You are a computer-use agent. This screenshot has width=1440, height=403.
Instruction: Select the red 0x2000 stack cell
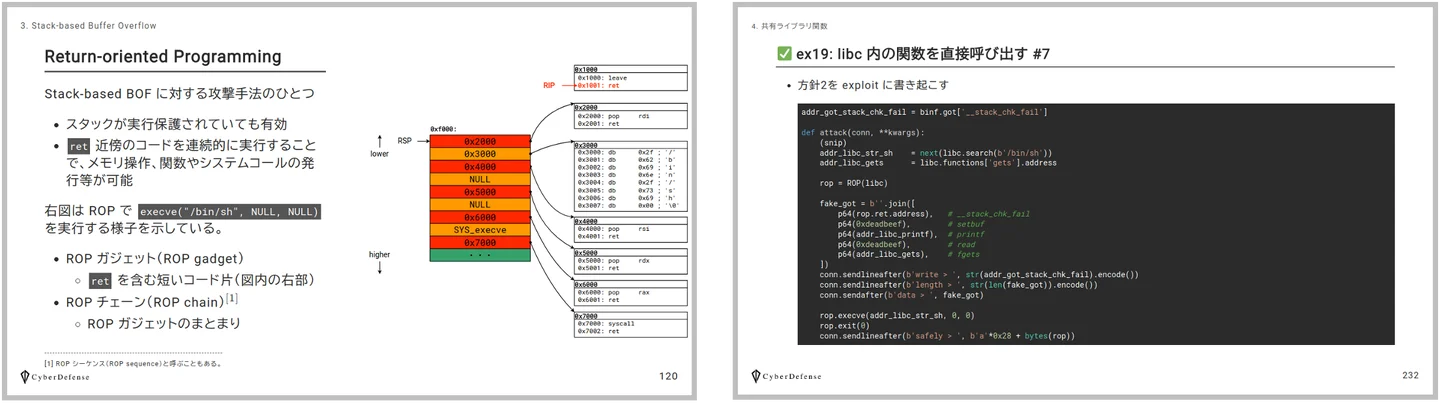point(479,142)
